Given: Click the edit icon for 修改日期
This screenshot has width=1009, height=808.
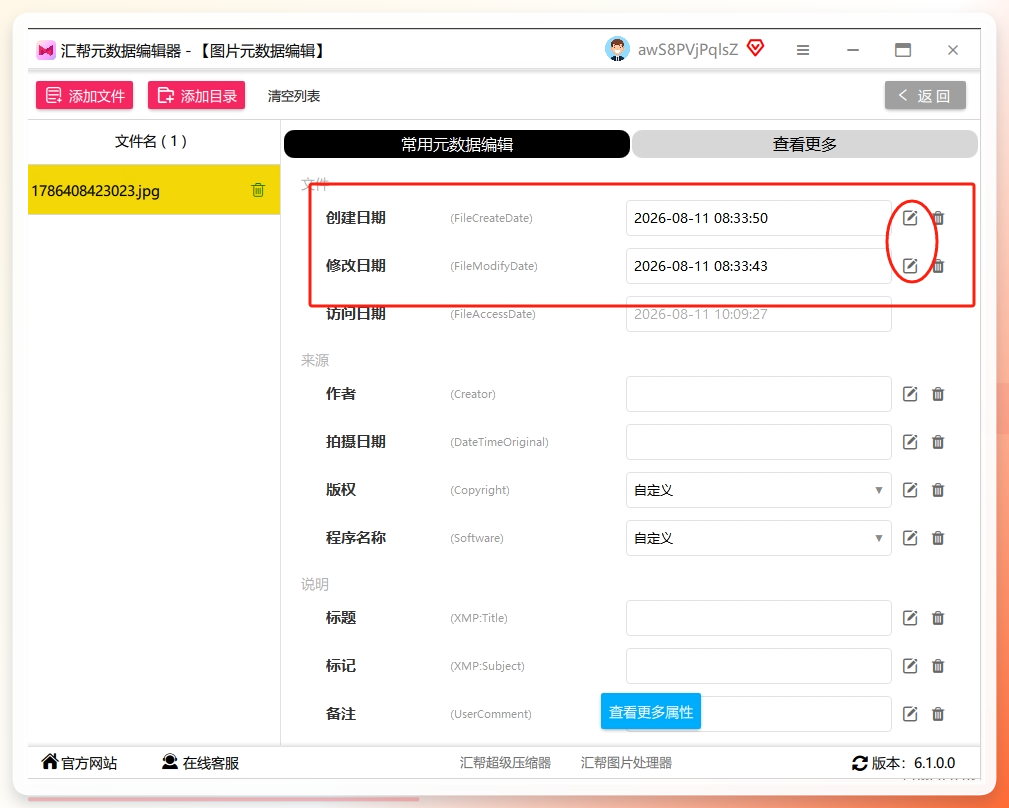Looking at the screenshot, I should click(x=910, y=266).
